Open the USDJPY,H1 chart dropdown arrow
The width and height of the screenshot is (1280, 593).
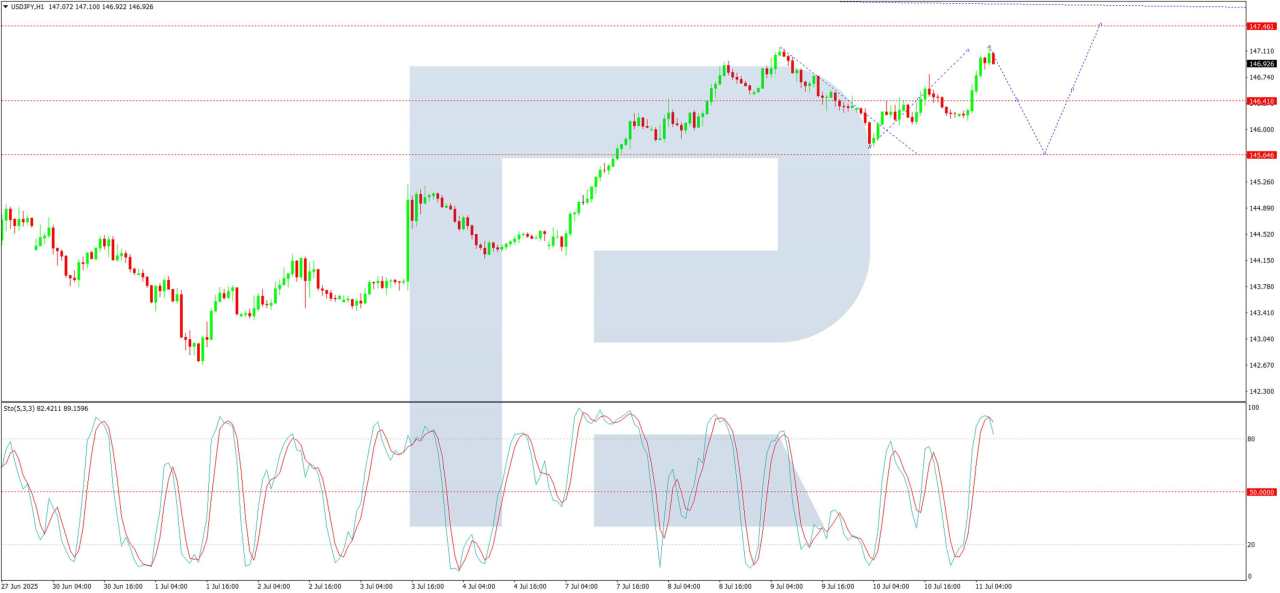coord(5,7)
